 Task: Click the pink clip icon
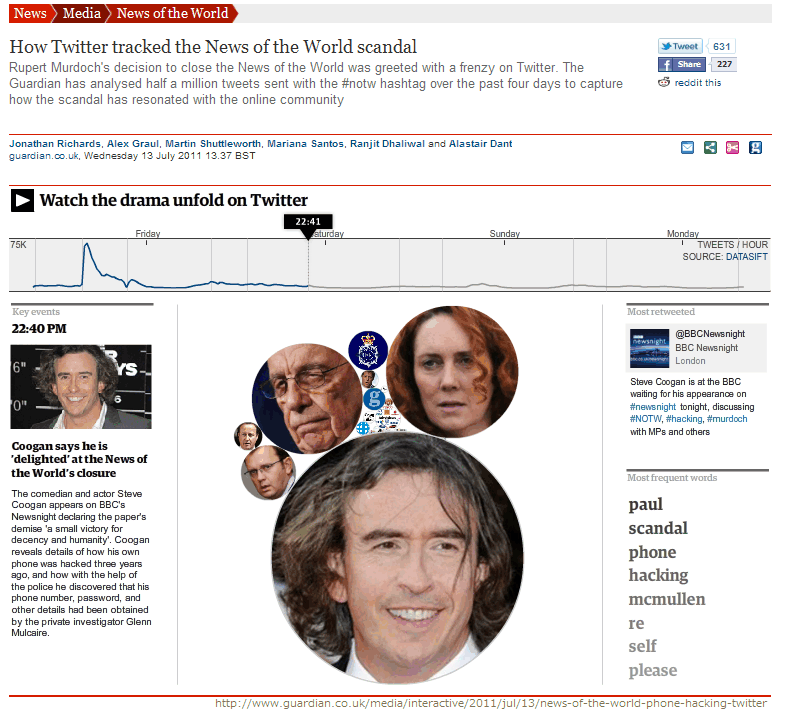tap(732, 148)
